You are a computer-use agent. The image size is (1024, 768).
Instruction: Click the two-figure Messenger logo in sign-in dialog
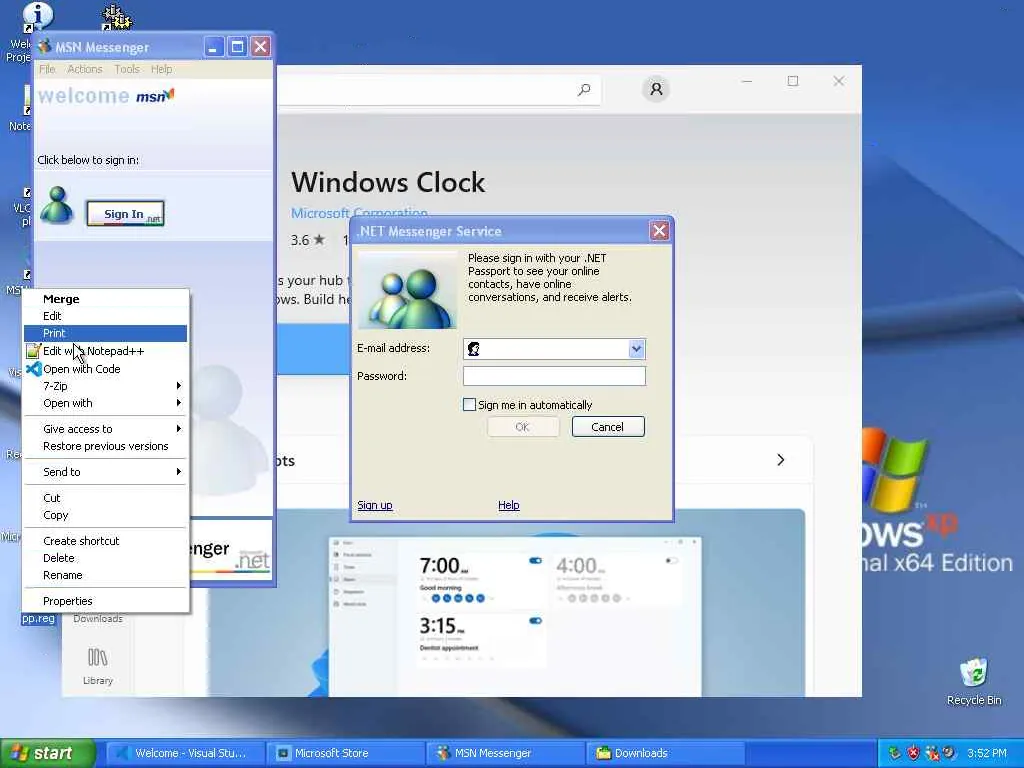pos(408,292)
